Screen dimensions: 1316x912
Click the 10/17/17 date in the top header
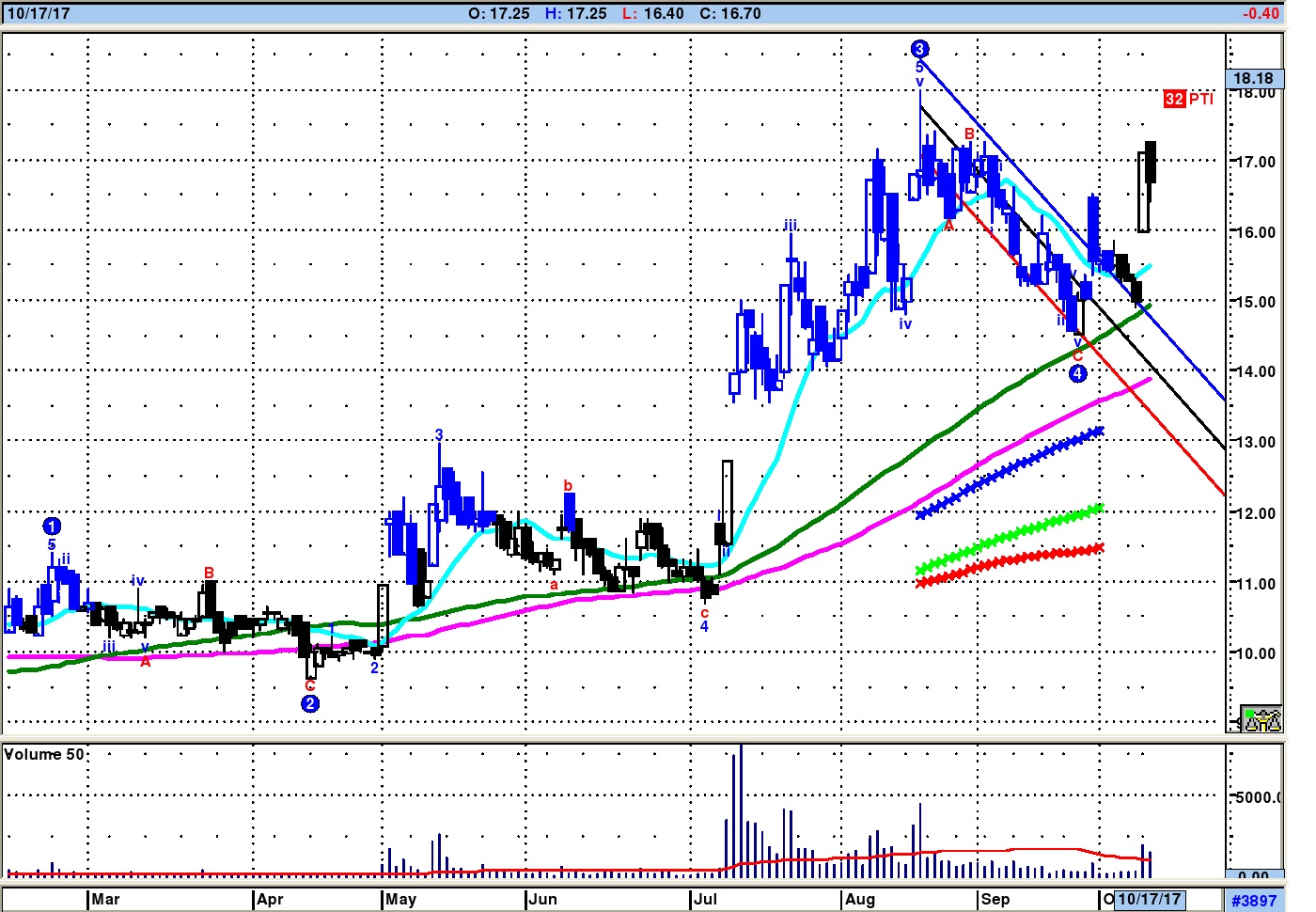39,13
